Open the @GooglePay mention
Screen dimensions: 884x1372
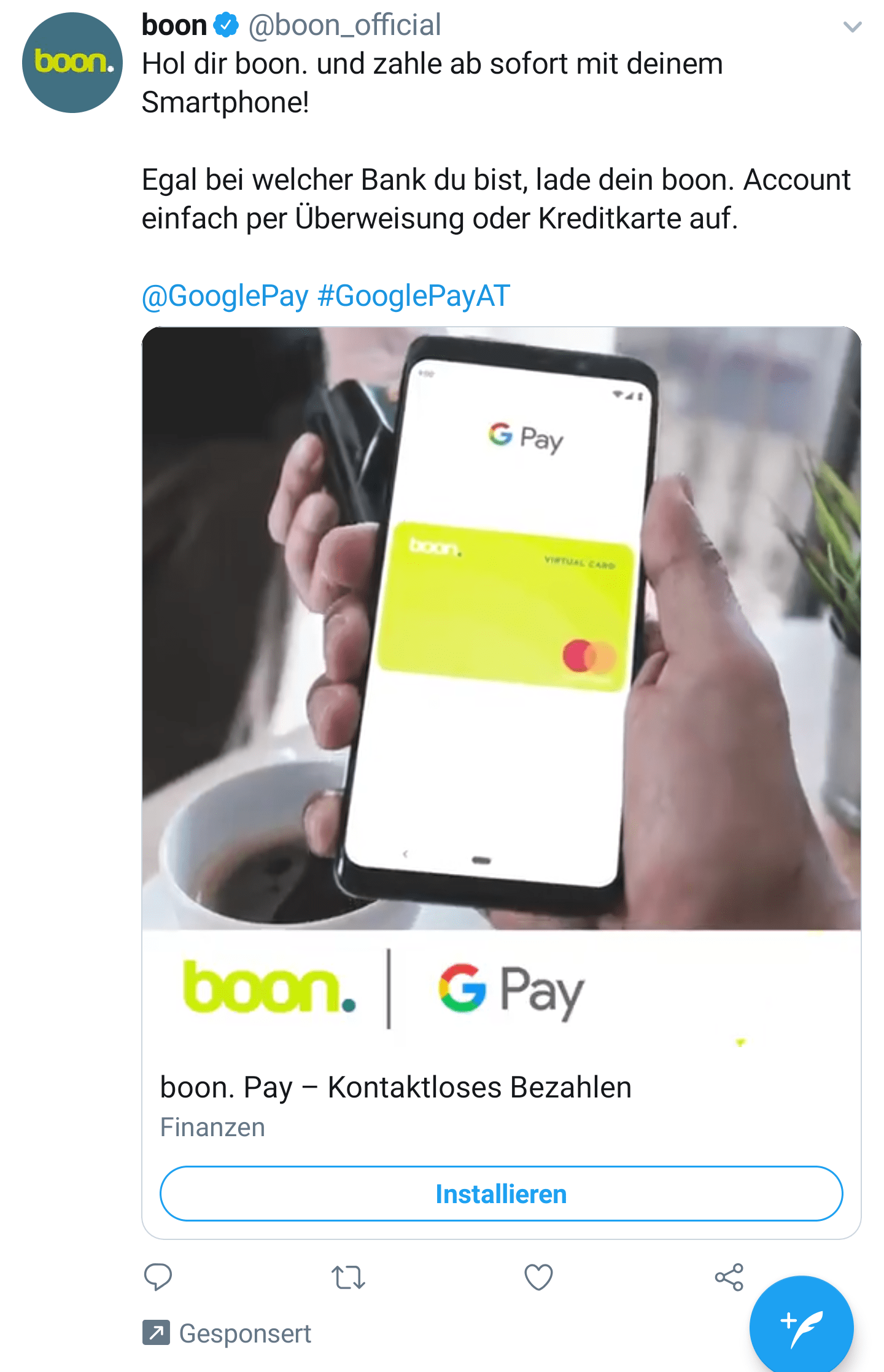tap(225, 296)
